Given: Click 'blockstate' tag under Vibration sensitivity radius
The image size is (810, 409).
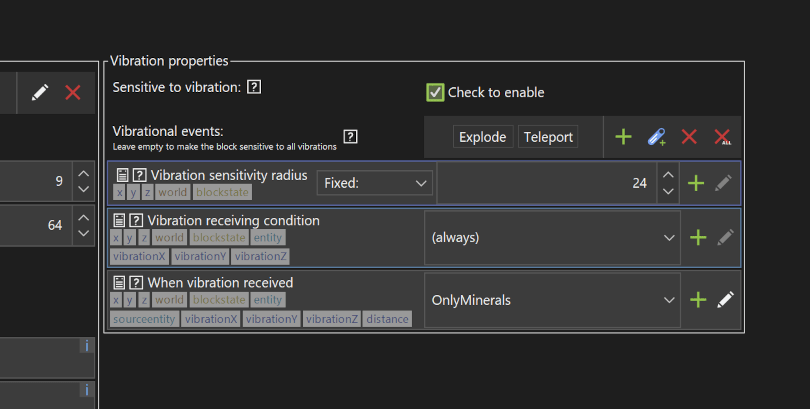Looking at the screenshot, I should 223,192.
